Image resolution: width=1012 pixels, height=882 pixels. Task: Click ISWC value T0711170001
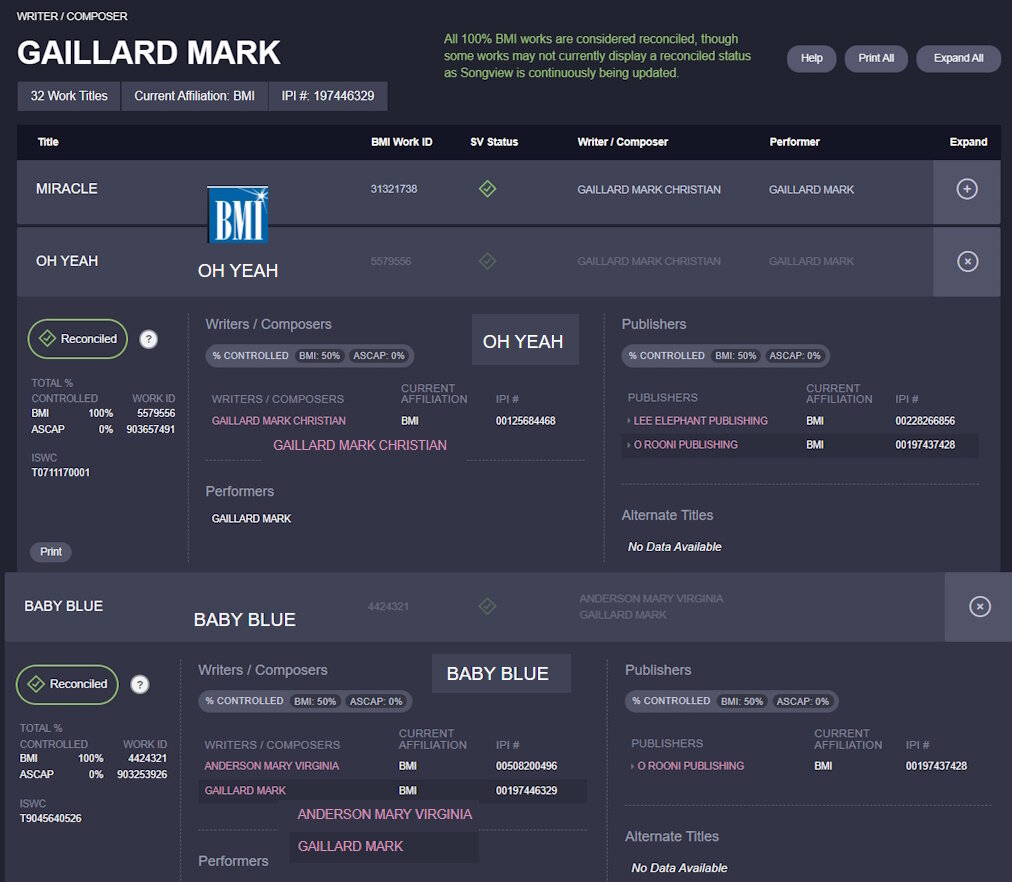pos(61,472)
